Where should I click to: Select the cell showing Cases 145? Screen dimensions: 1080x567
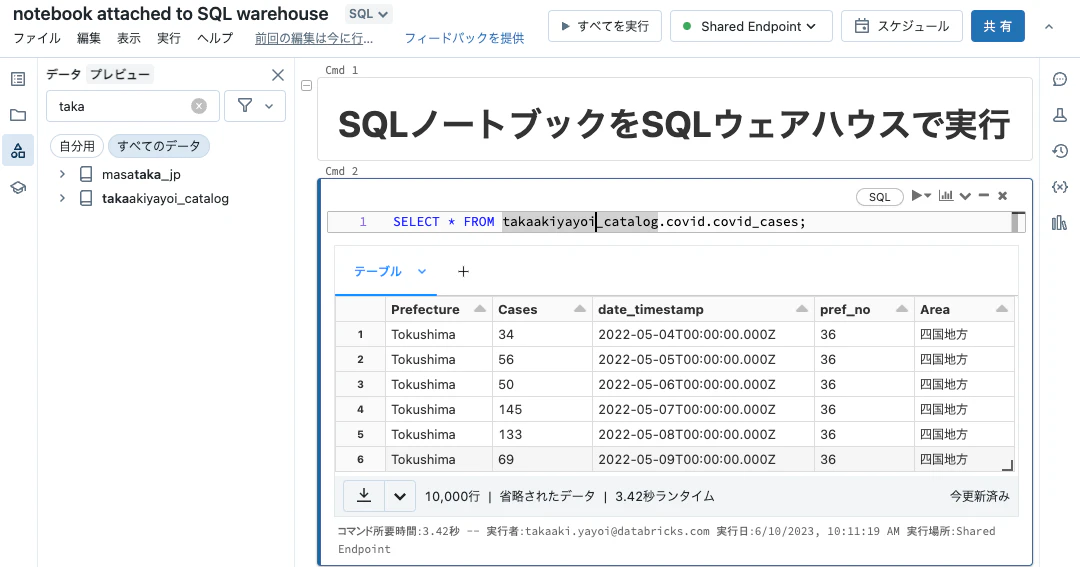(x=542, y=409)
